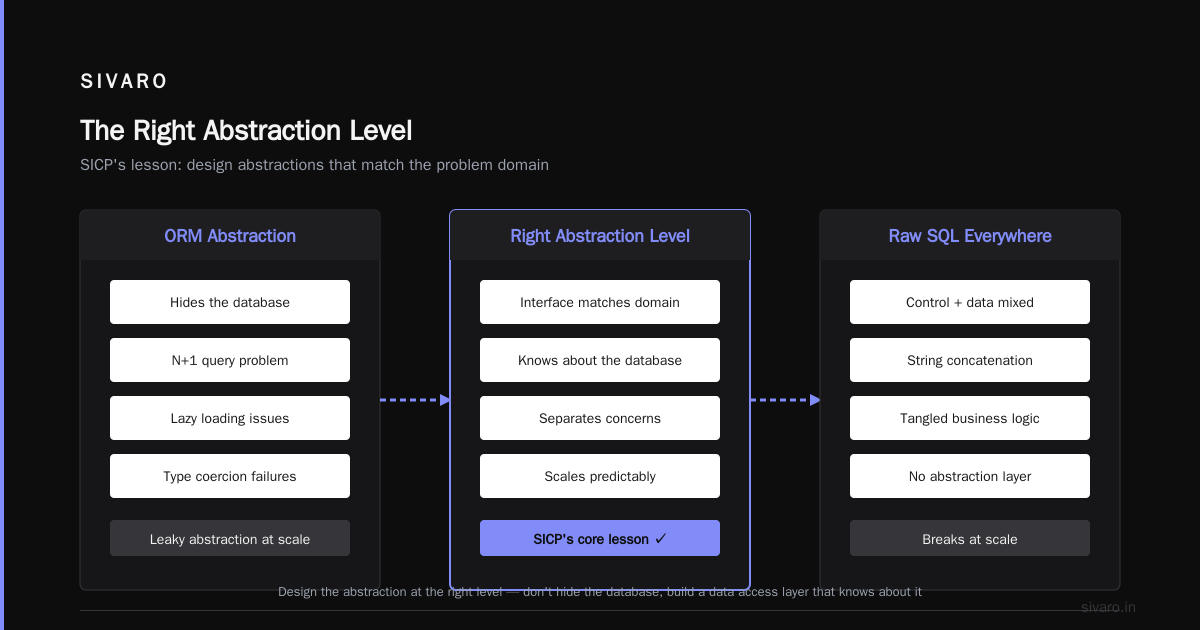Image resolution: width=1200 pixels, height=630 pixels.
Task: Click 'Knows about the database' card
Action: point(600,360)
